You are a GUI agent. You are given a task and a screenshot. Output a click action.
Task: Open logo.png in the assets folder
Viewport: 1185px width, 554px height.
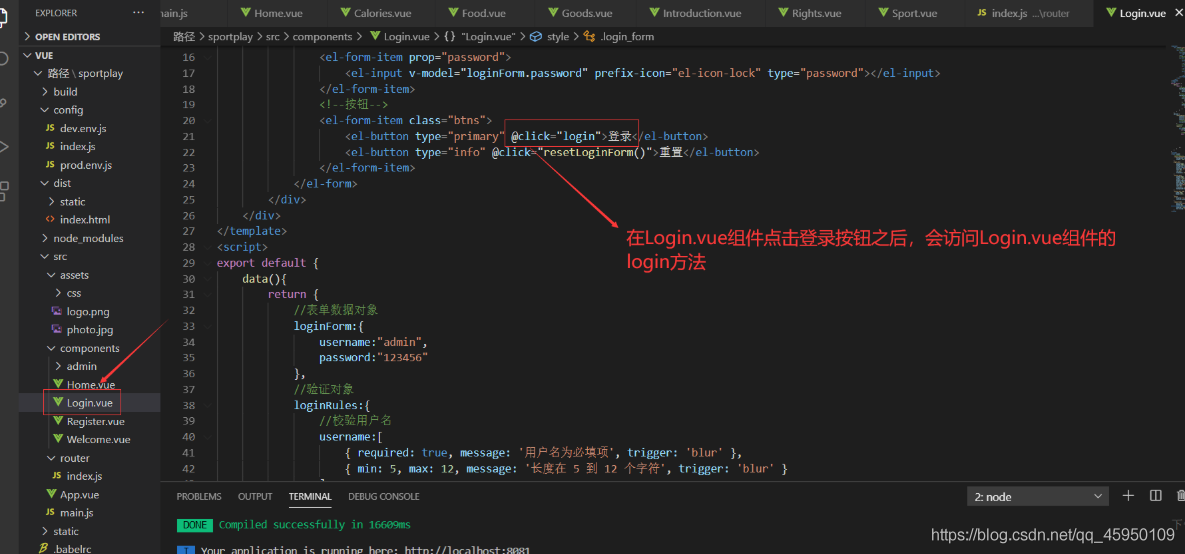click(x=89, y=311)
